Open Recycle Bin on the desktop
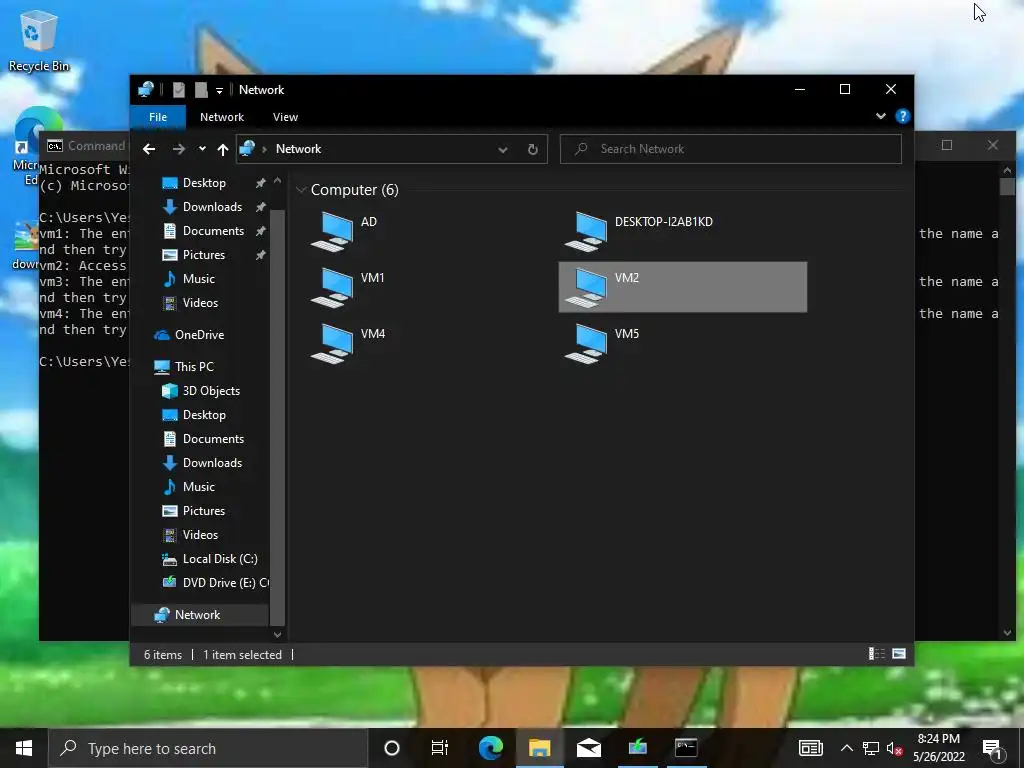Viewport: 1024px width, 768px height. [x=39, y=40]
